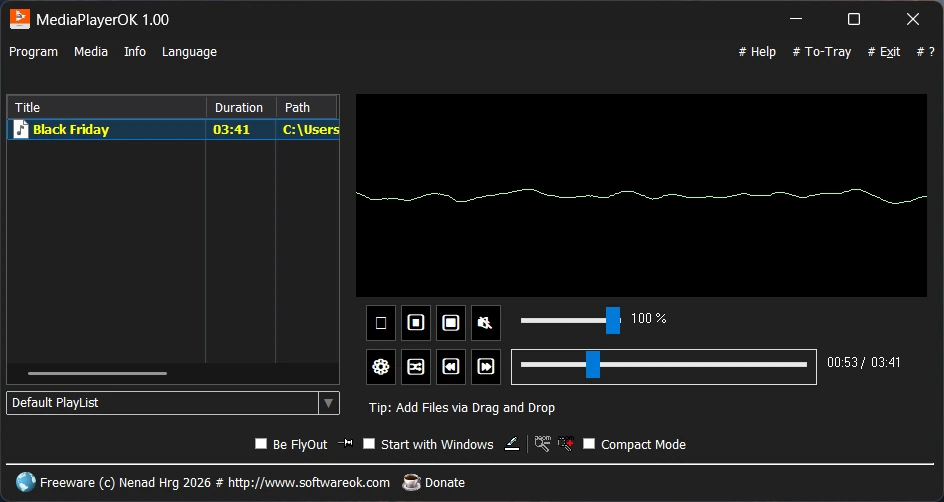Open the Media menu
944x502 pixels.
(x=91, y=52)
